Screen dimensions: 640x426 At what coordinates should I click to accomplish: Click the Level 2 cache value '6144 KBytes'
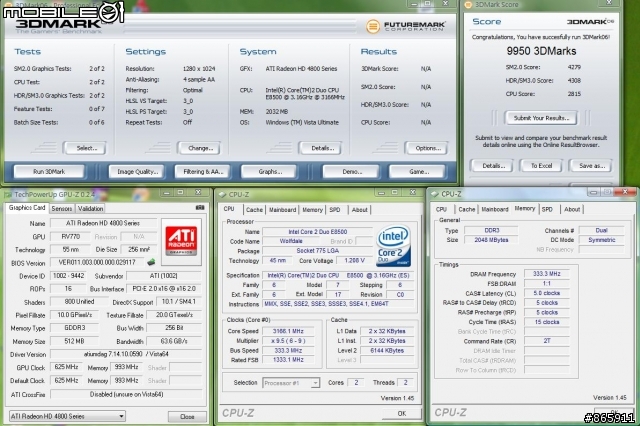387,351
